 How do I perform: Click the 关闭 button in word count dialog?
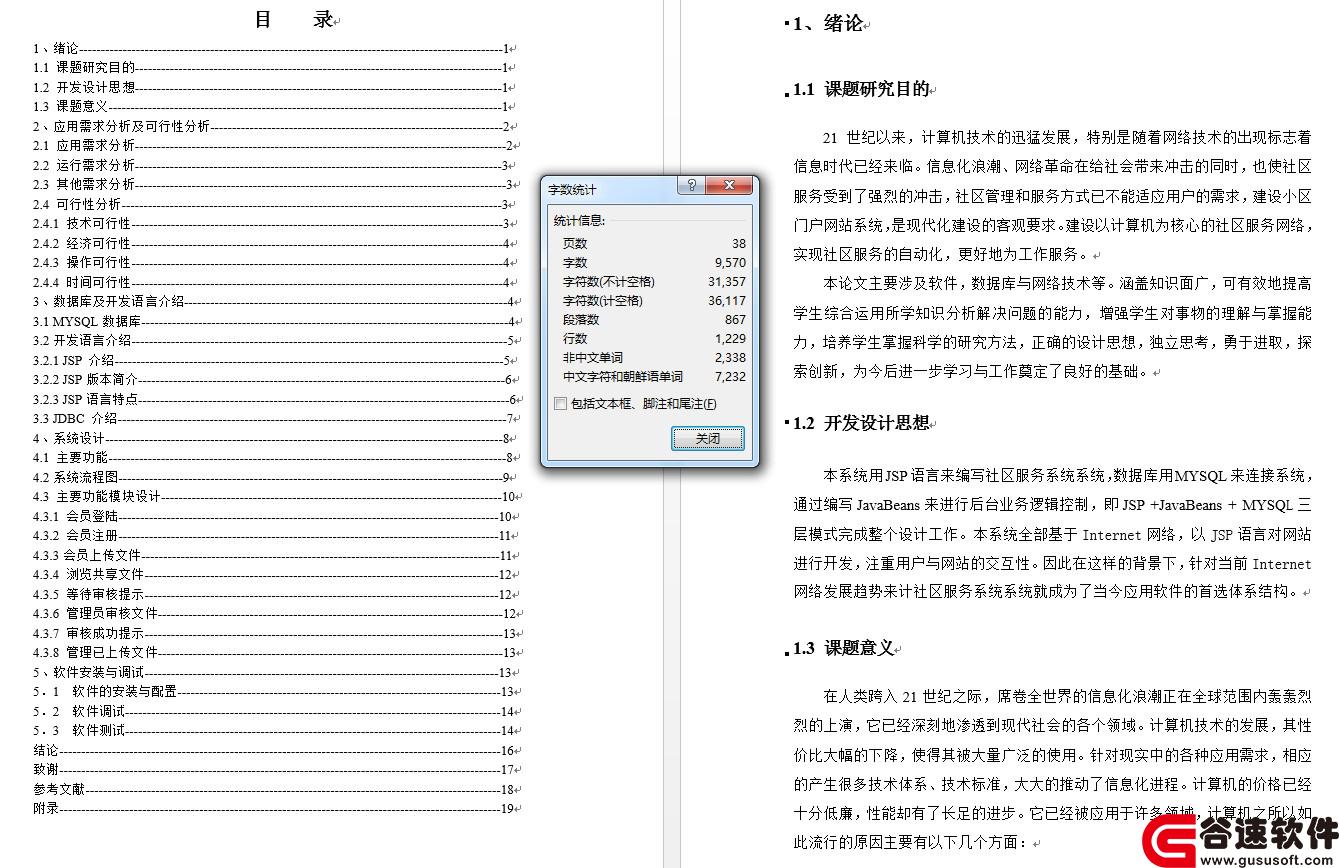pyautogui.click(x=707, y=438)
